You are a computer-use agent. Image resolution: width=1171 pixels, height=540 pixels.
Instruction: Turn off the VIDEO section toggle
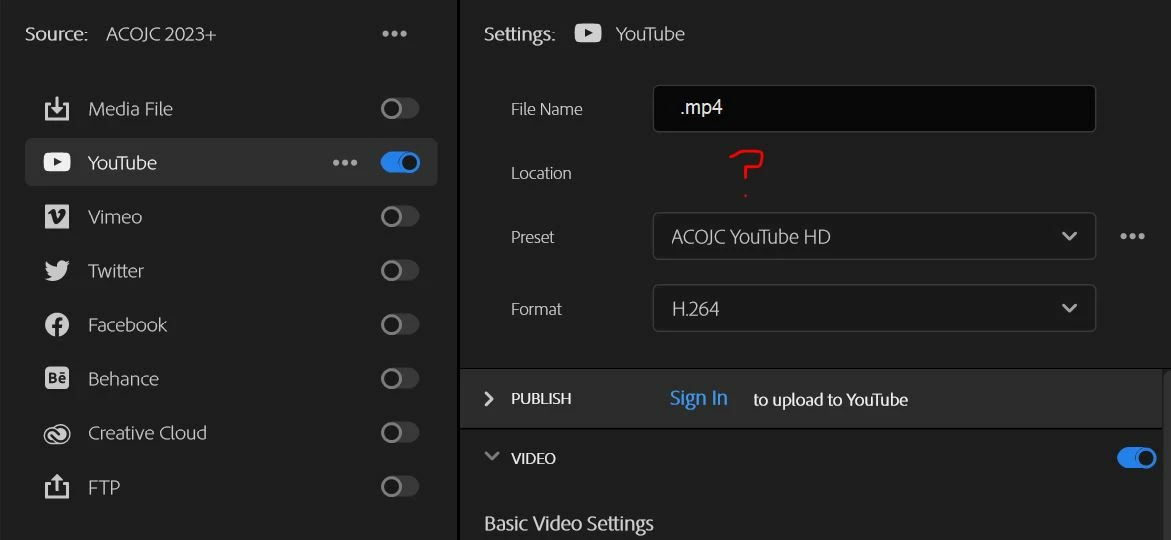(x=1137, y=458)
